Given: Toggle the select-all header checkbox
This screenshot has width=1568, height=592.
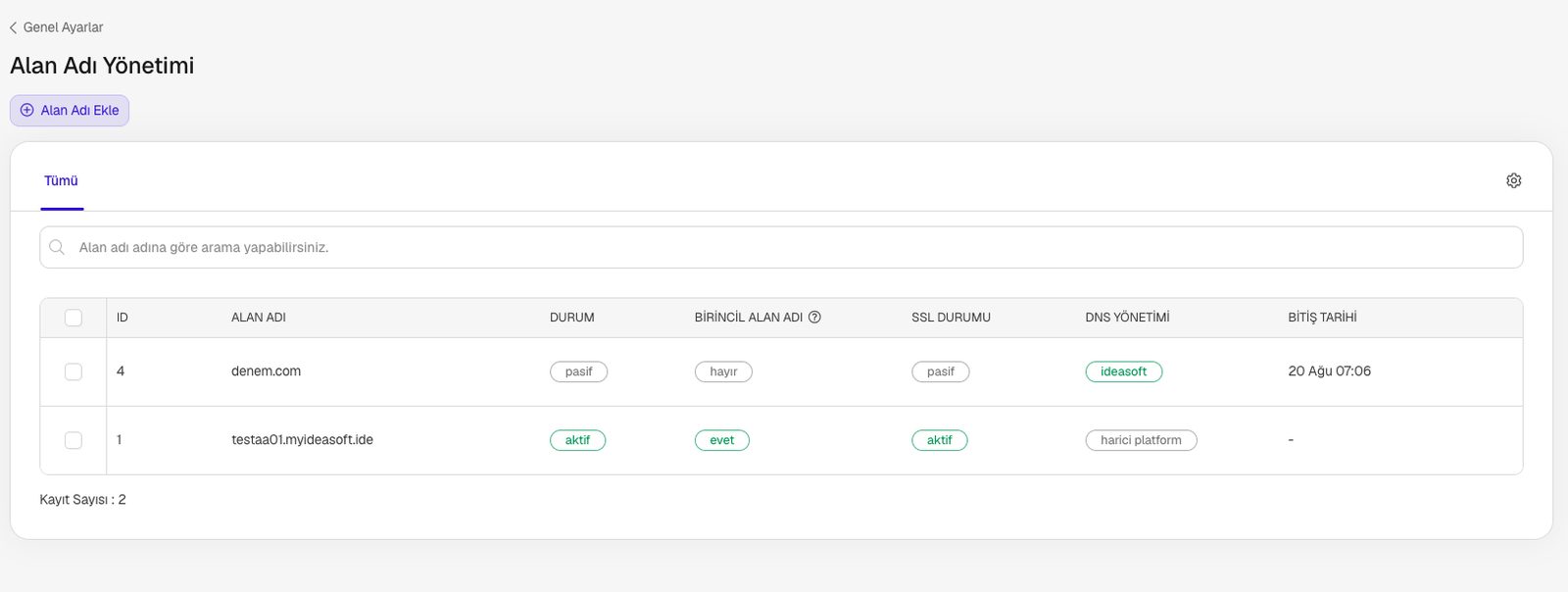Looking at the screenshot, I should 73,318.
